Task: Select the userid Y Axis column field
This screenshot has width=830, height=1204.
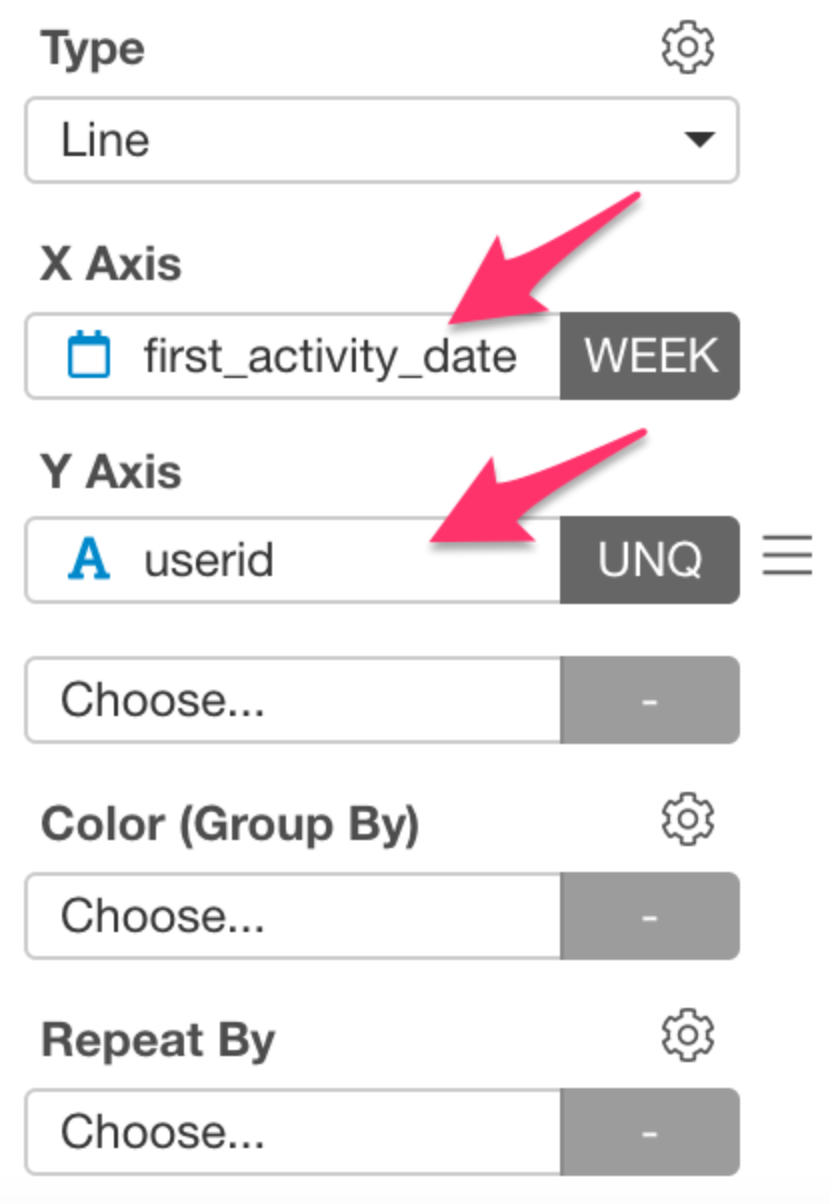Action: pos(293,560)
